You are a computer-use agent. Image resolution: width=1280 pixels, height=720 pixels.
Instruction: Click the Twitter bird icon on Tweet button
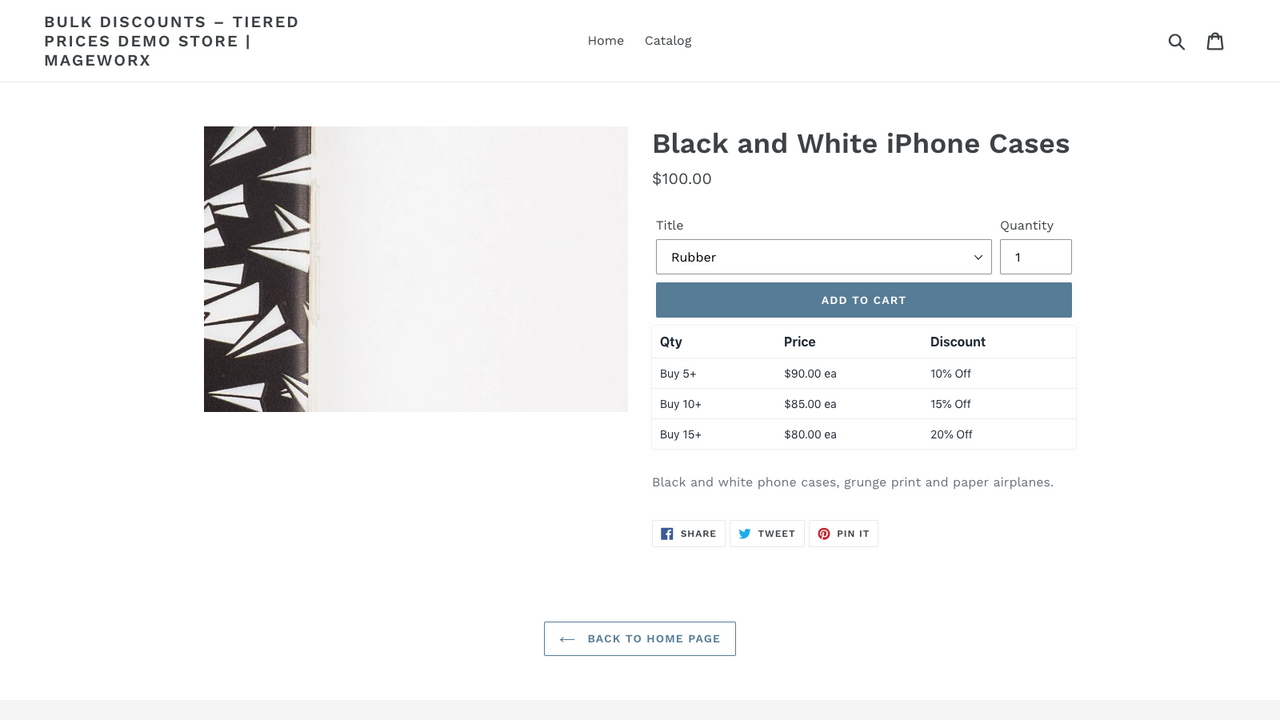click(743, 533)
